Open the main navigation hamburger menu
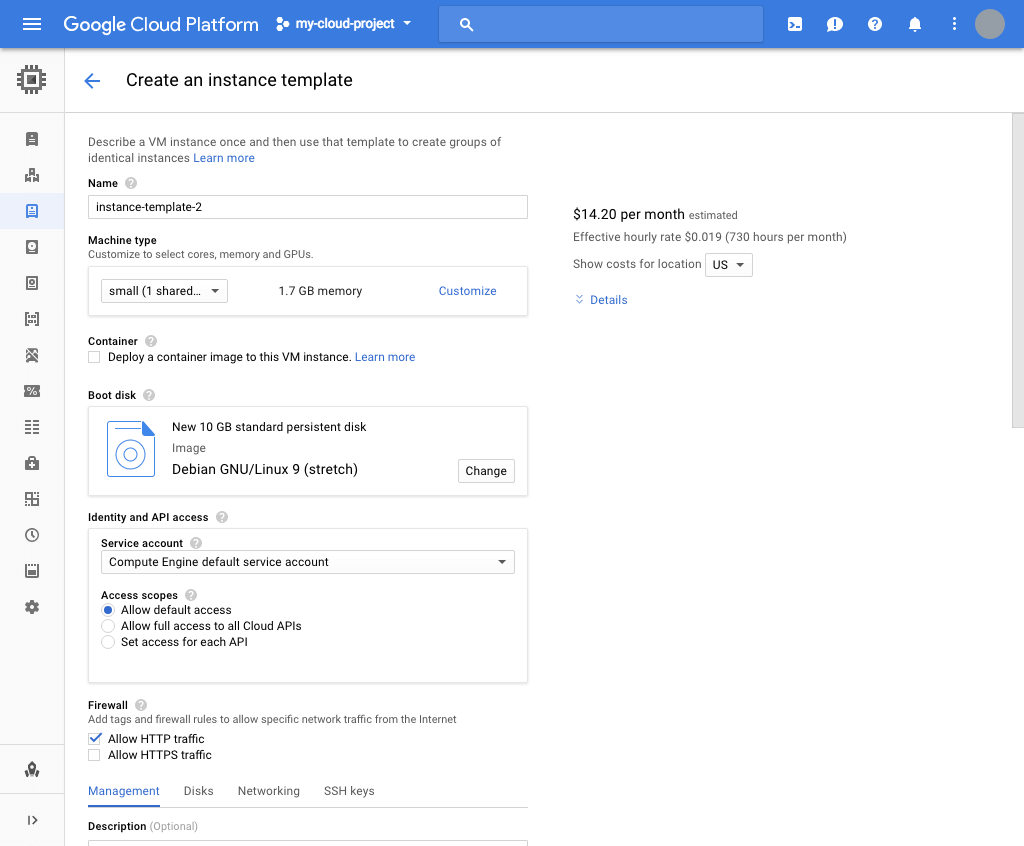Image resolution: width=1024 pixels, height=846 pixels. pyautogui.click(x=31, y=24)
